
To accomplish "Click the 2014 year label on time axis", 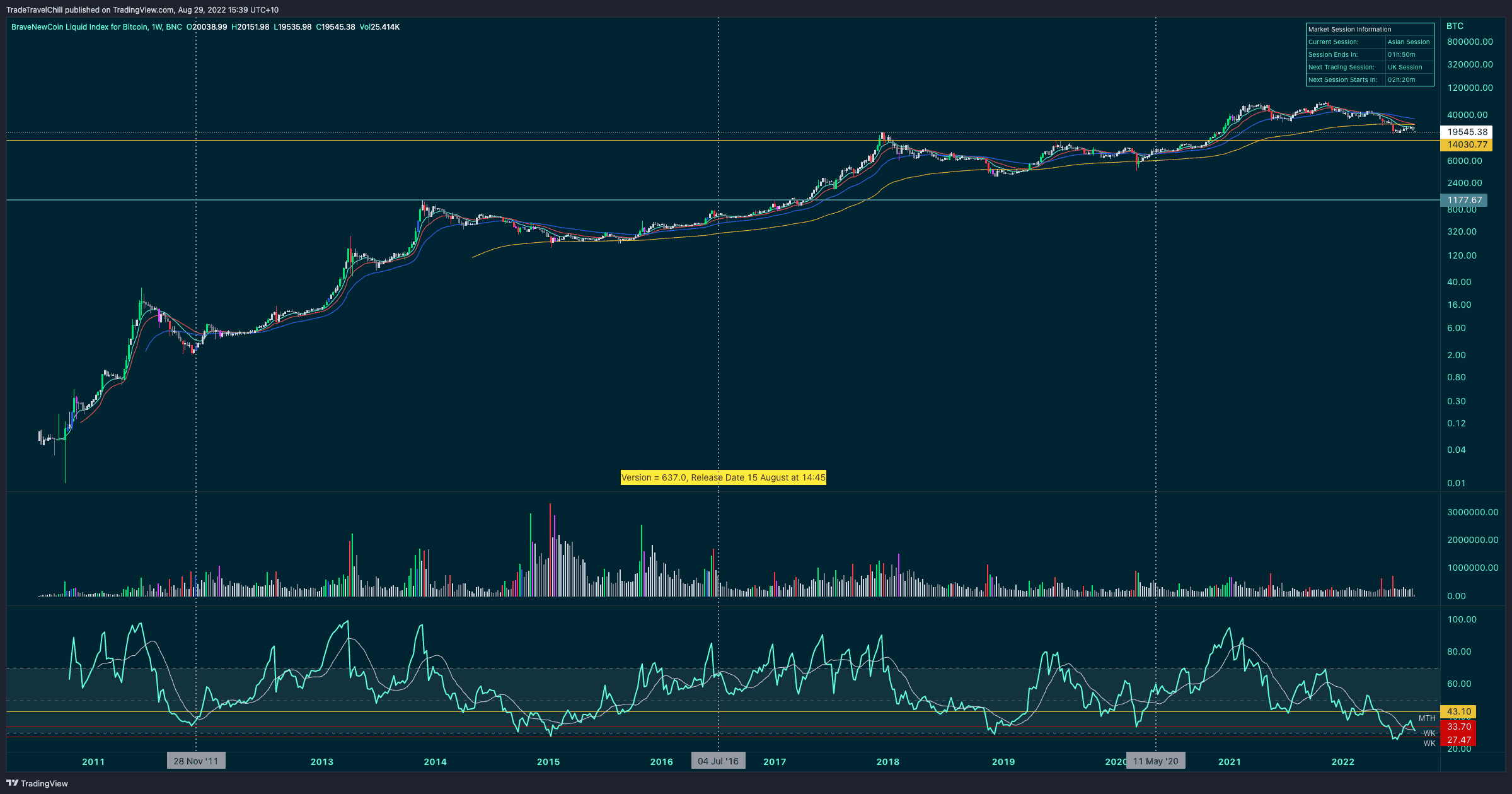I will [x=435, y=761].
